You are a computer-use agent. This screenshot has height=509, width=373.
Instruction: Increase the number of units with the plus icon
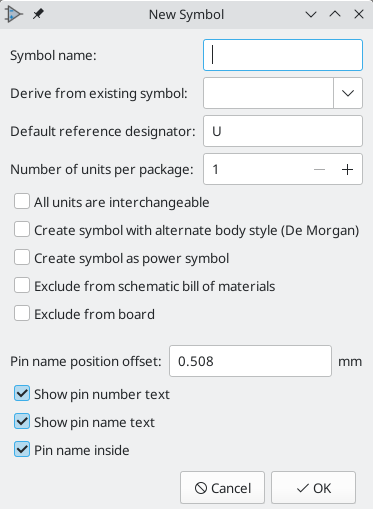click(347, 169)
